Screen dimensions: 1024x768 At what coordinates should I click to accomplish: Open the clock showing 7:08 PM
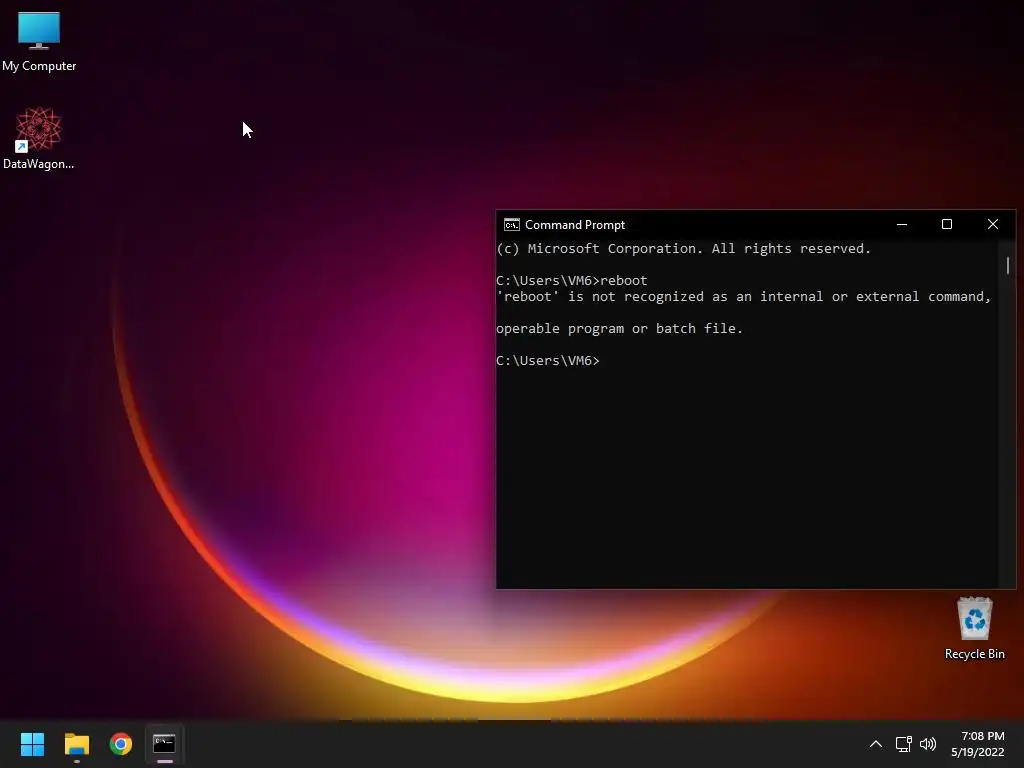coord(982,736)
